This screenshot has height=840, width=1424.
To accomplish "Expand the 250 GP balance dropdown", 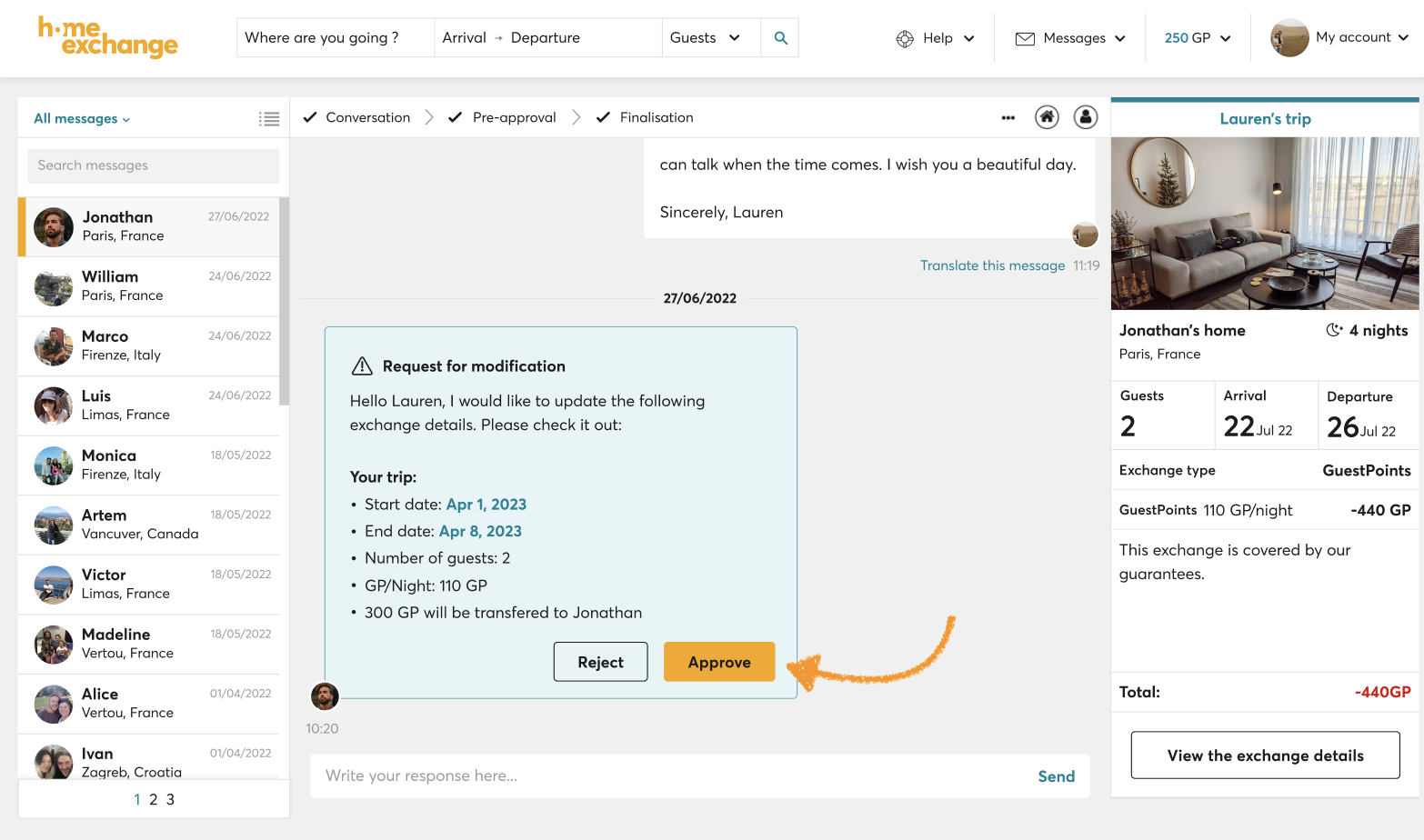I will [1198, 38].
